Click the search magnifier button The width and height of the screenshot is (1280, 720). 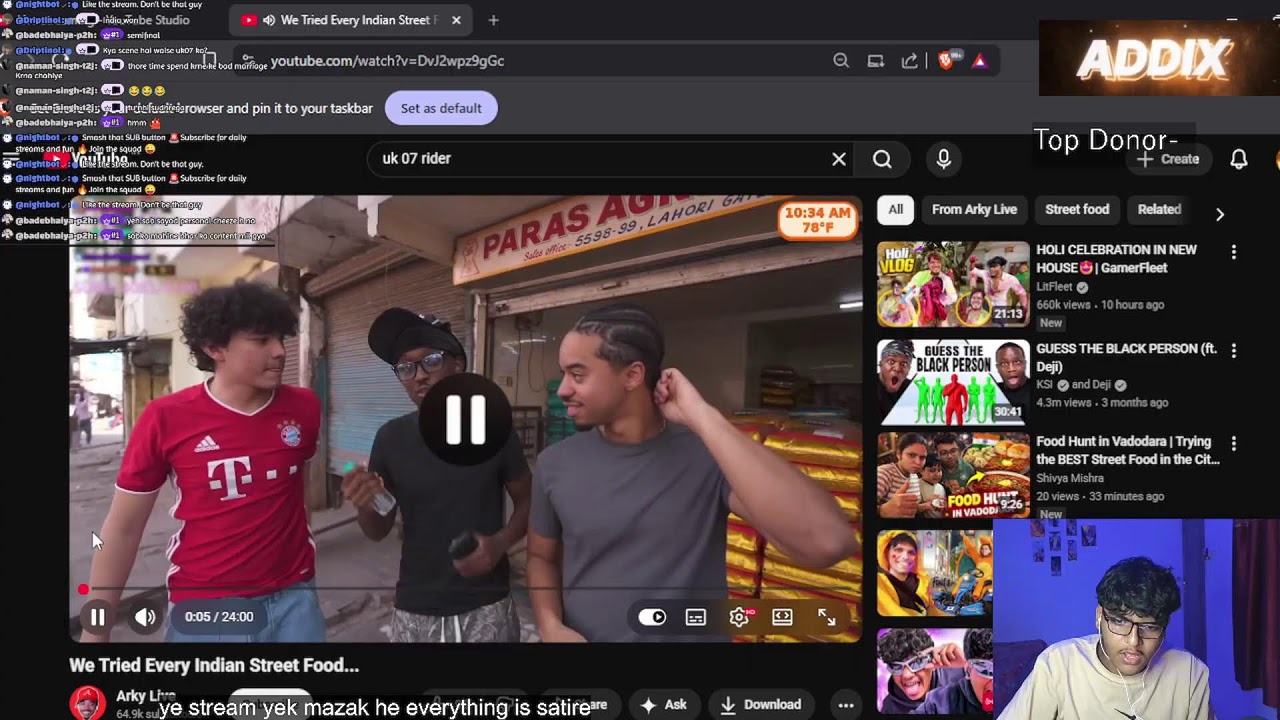coord(882,159)
